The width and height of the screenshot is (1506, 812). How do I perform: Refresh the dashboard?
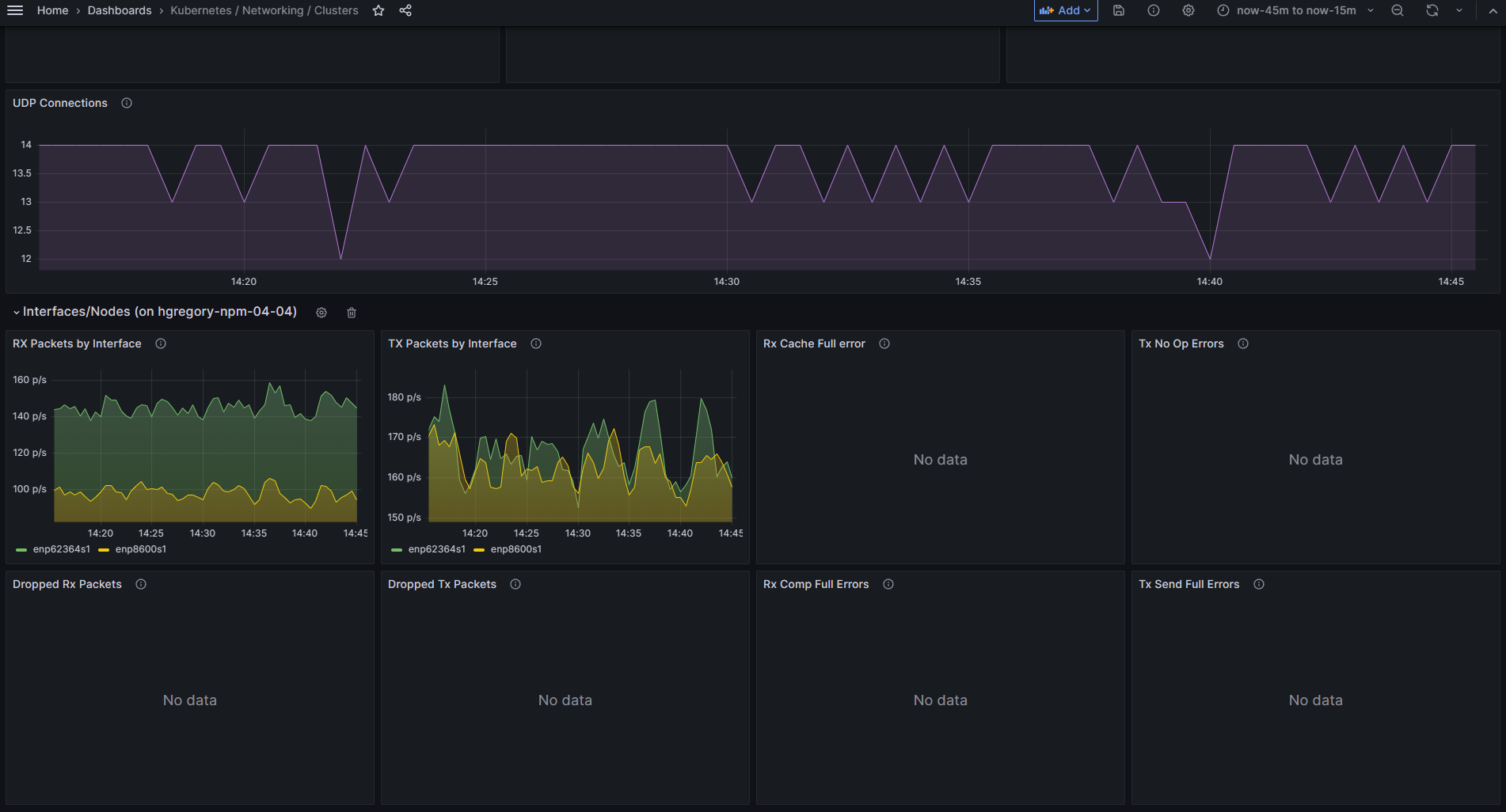tap(1432, 10)
